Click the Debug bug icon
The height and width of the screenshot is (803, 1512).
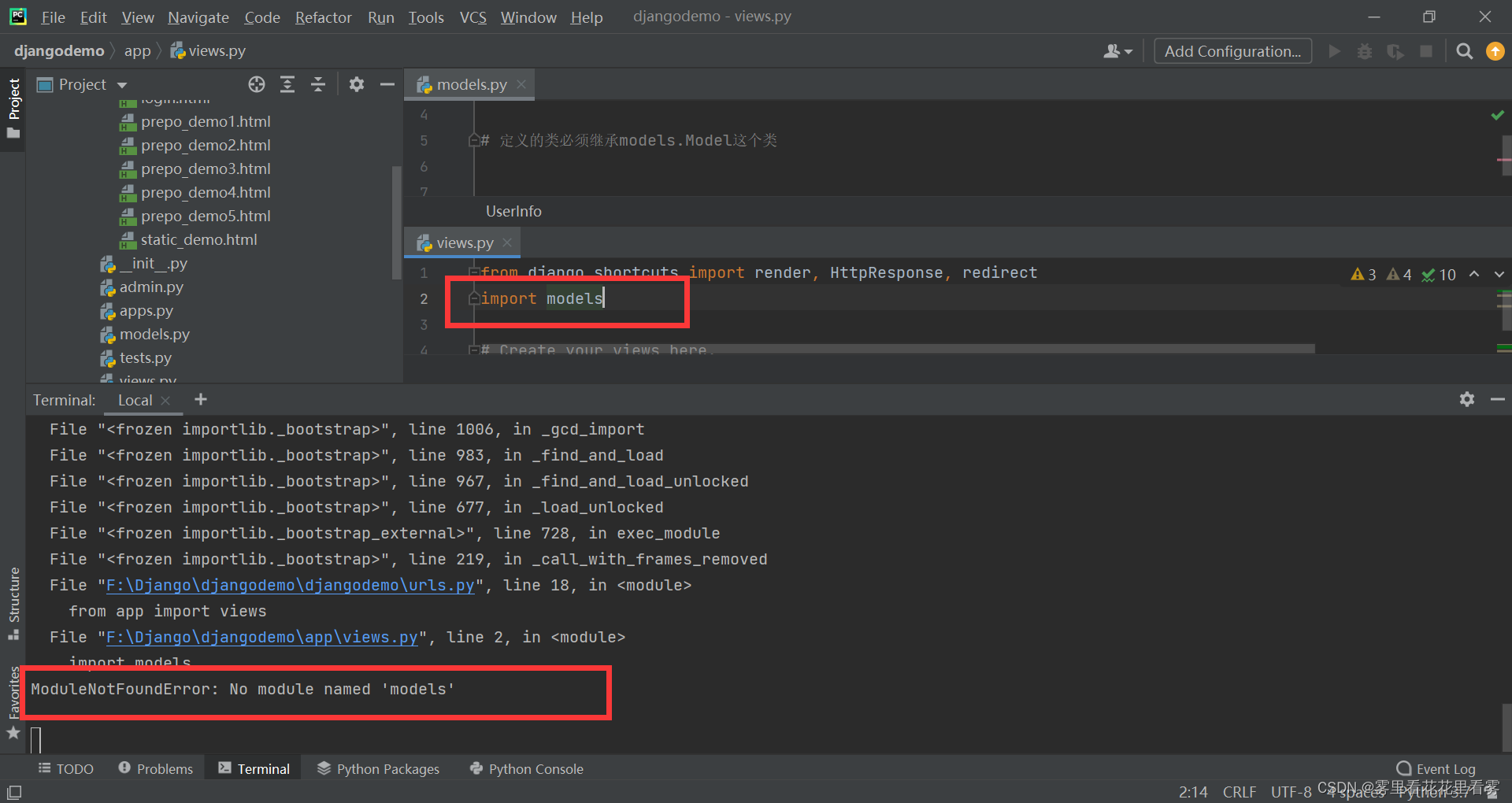pyautogui.click(x=1365, y=51)
